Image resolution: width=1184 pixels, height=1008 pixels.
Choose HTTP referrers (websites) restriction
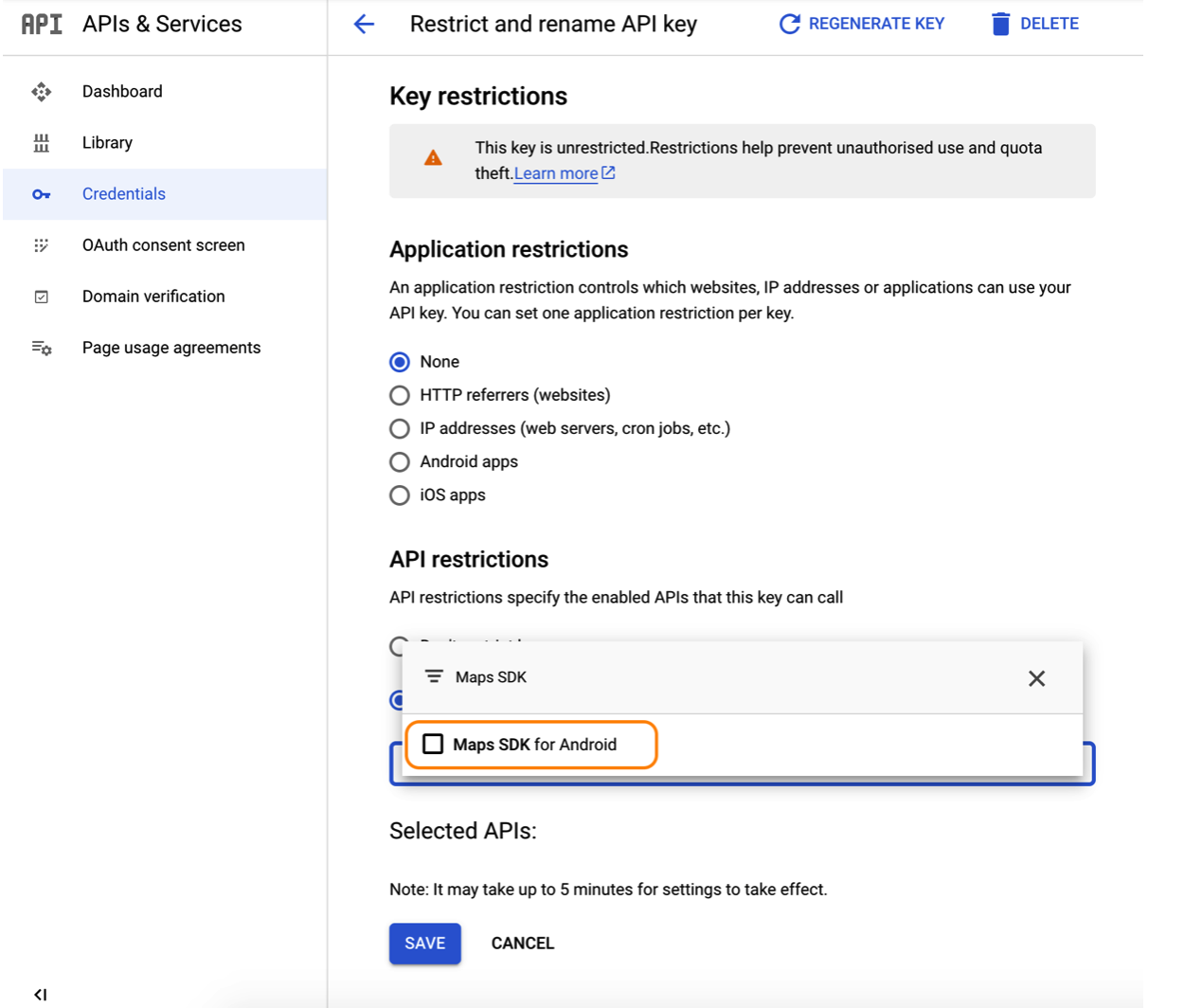click(399, 395)
